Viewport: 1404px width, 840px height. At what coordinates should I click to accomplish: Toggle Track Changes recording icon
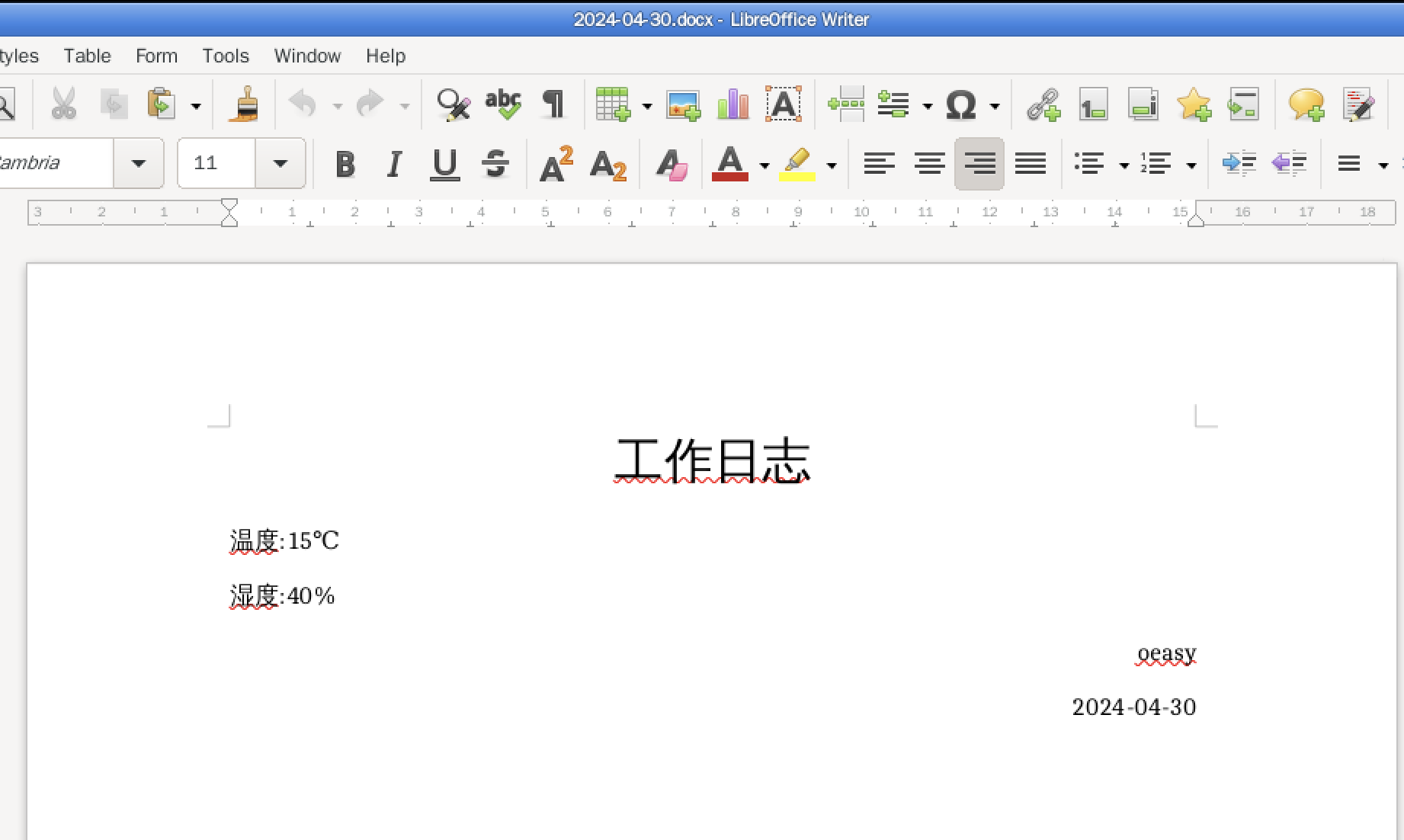tap(1358, 104)
